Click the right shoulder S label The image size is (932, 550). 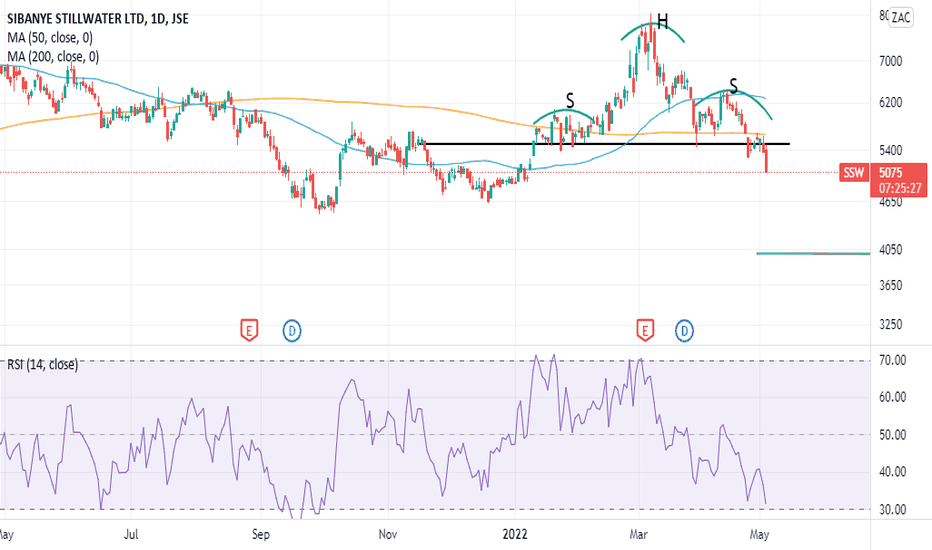pos(733,87)
